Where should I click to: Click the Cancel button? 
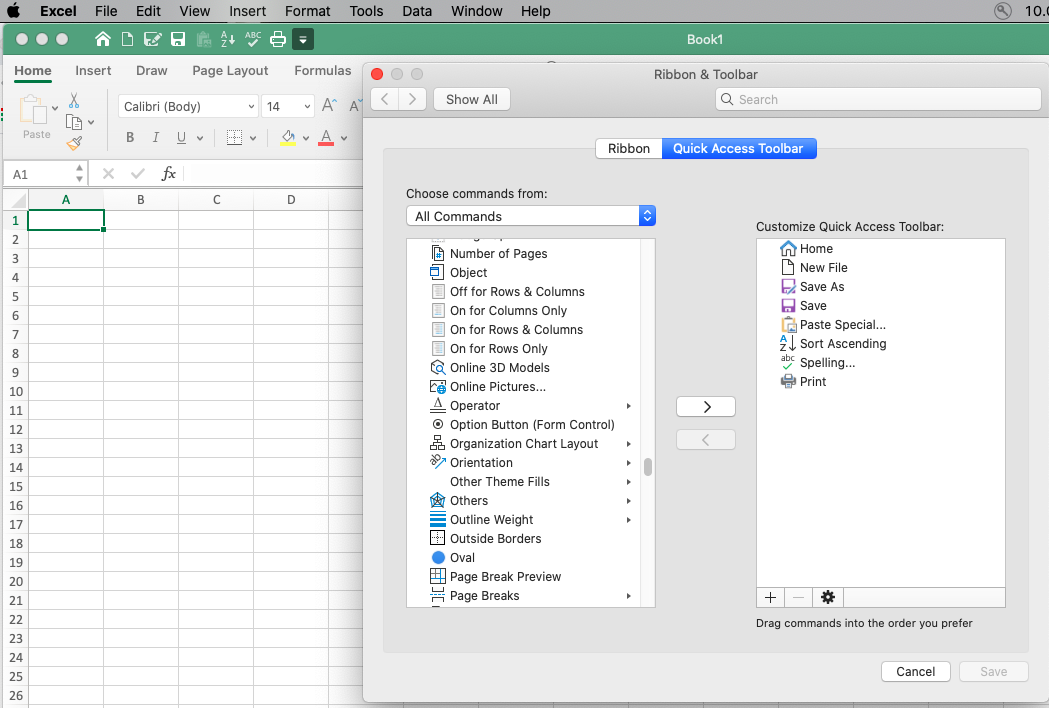pos(916,671)
